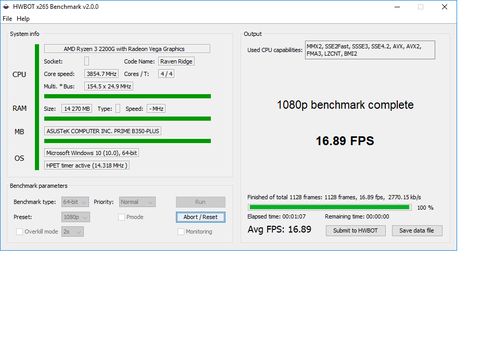
Task: Submit the score to HWBOT
Action: 356,230
